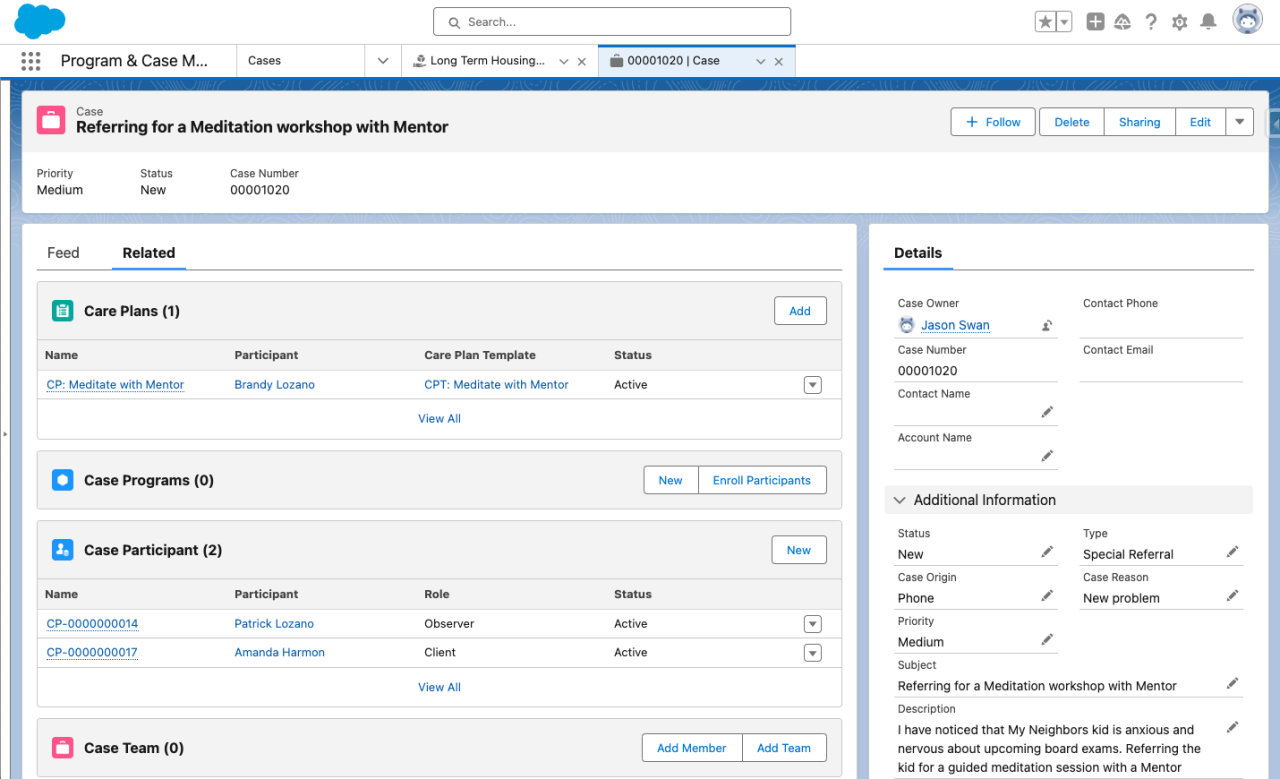This screenshot has height=779, width=1280.
Task: Open the favorites list dropdown arrow
Action: click(1064, 22)
